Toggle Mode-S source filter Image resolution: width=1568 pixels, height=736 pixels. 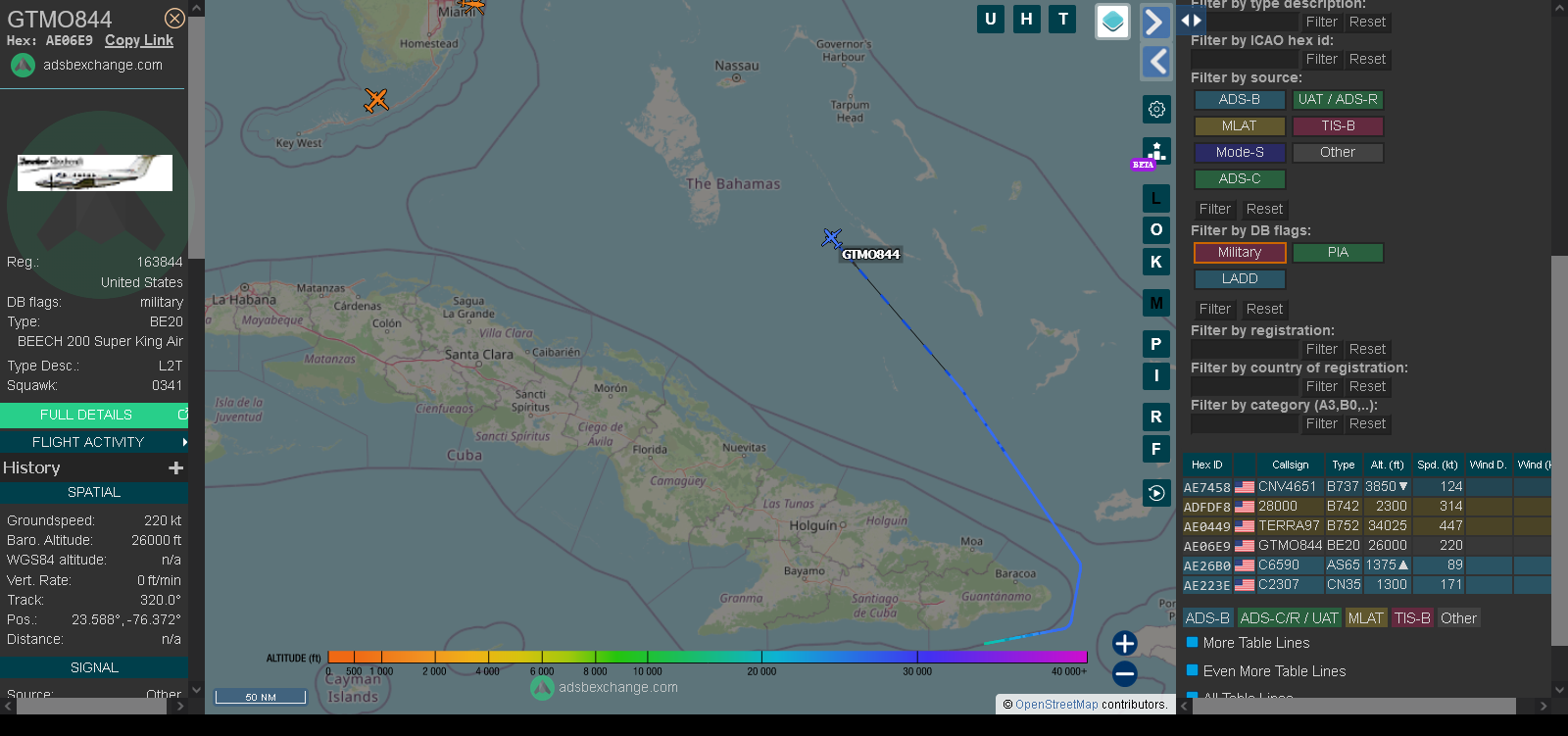tap(1240, 153)
